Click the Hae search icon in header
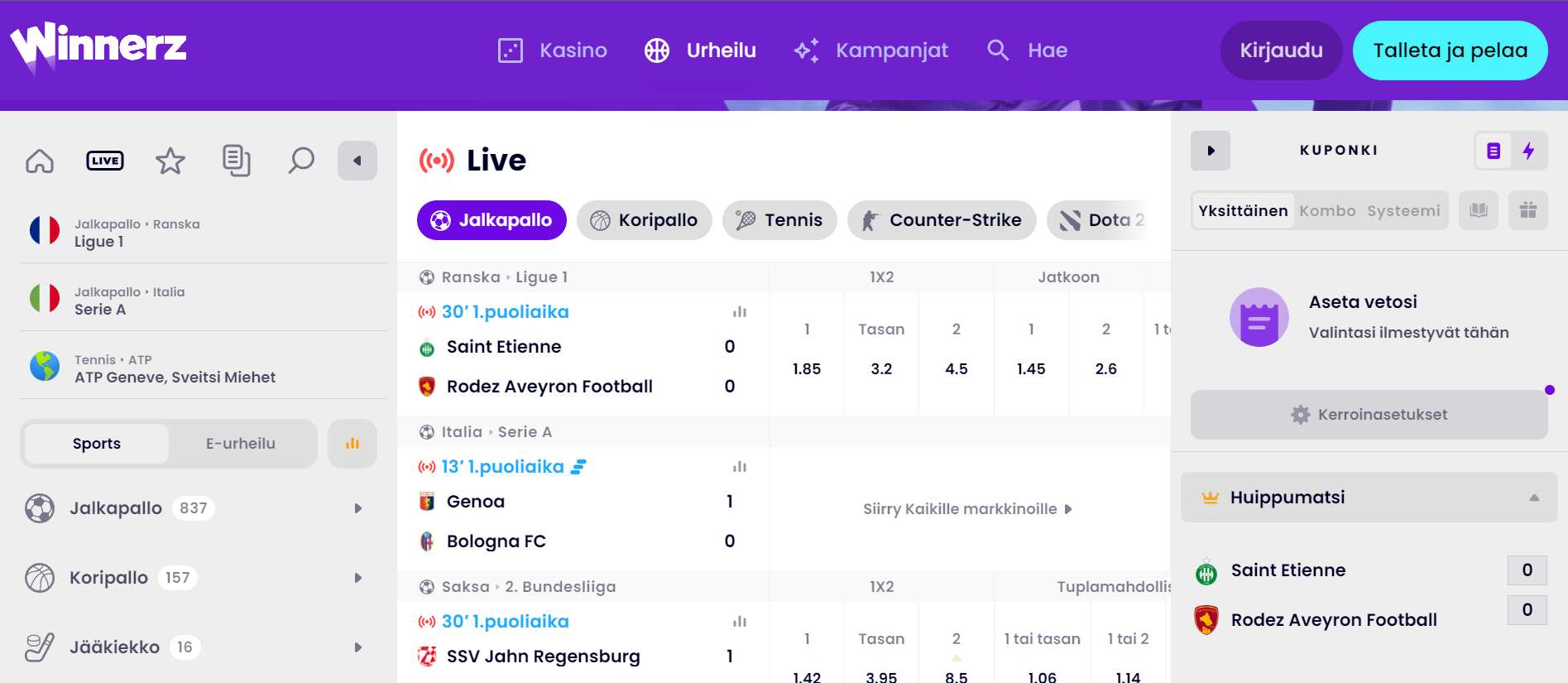 tap(998, 51)
